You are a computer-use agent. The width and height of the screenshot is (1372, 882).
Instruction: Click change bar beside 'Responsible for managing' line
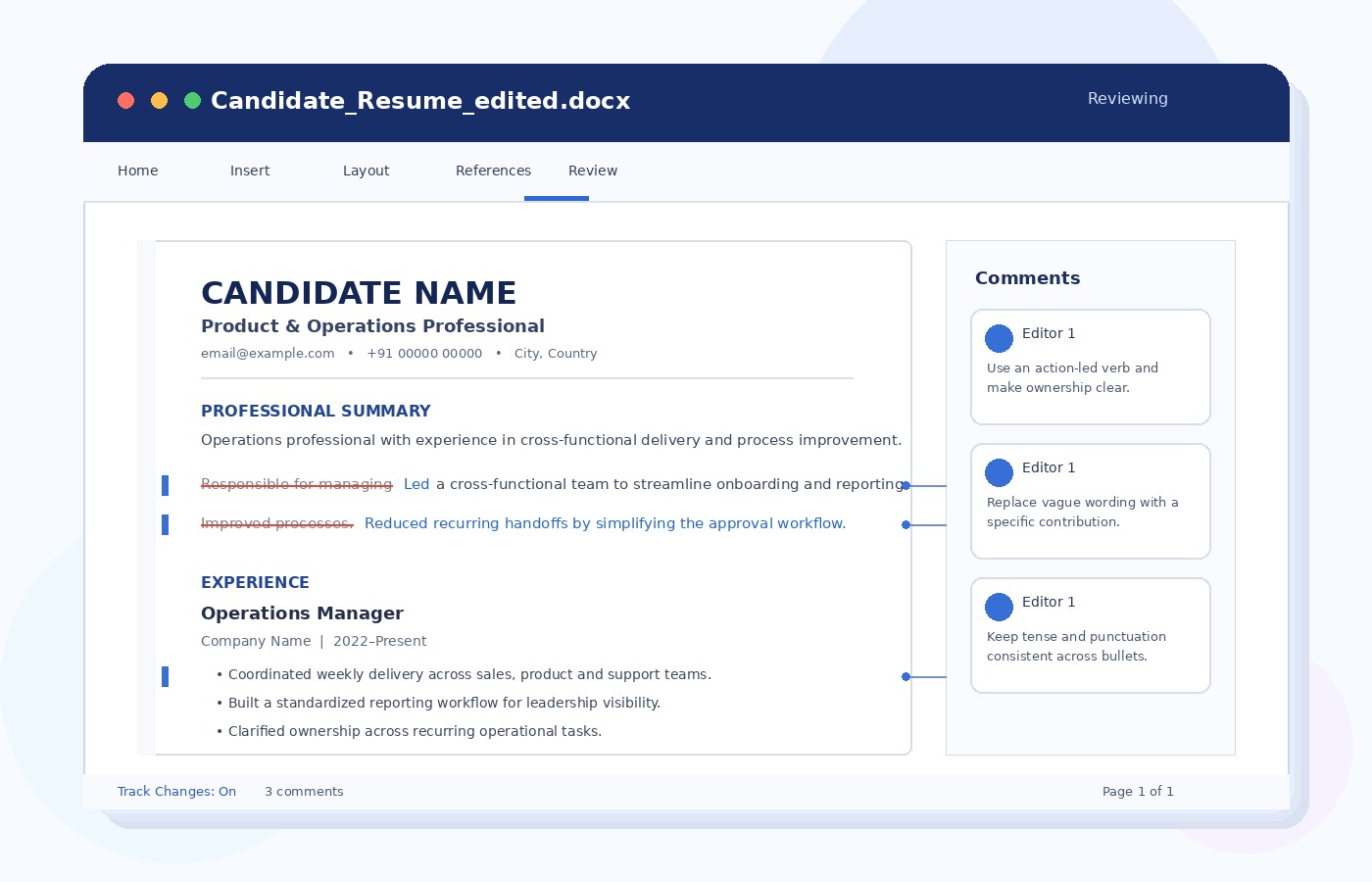[165, 485]
